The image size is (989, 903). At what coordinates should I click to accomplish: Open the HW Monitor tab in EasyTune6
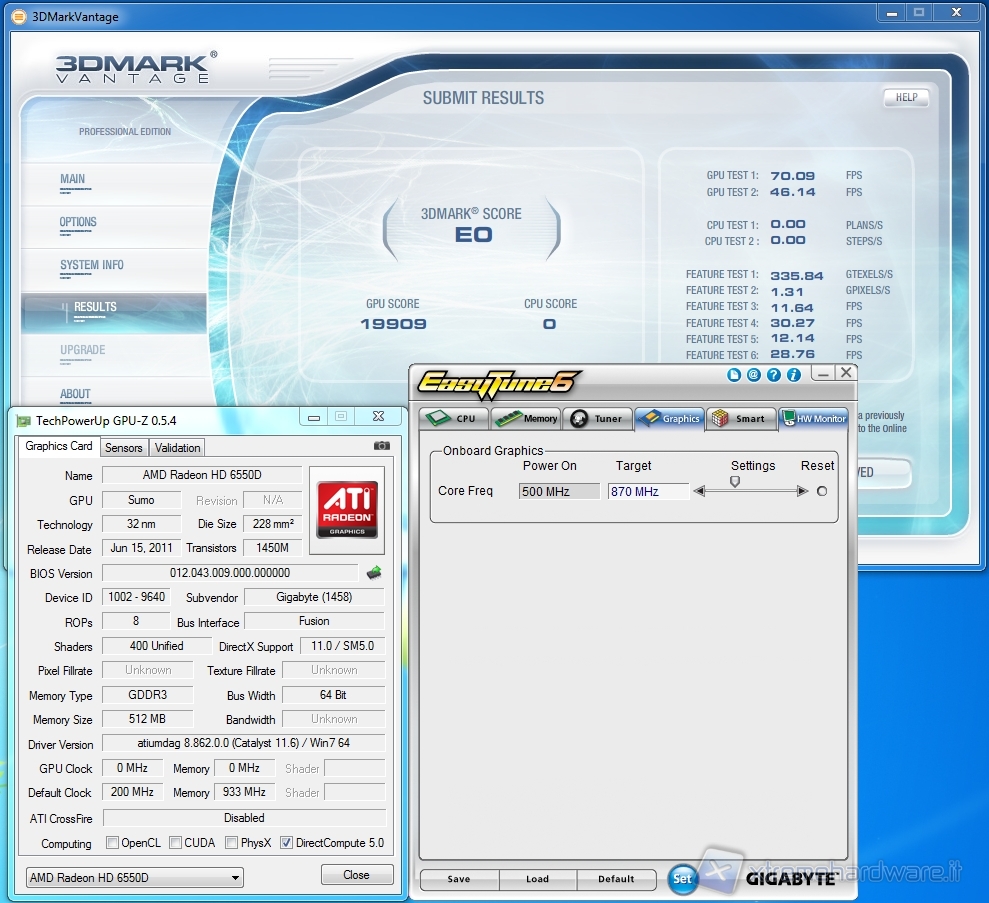[813, 419]
